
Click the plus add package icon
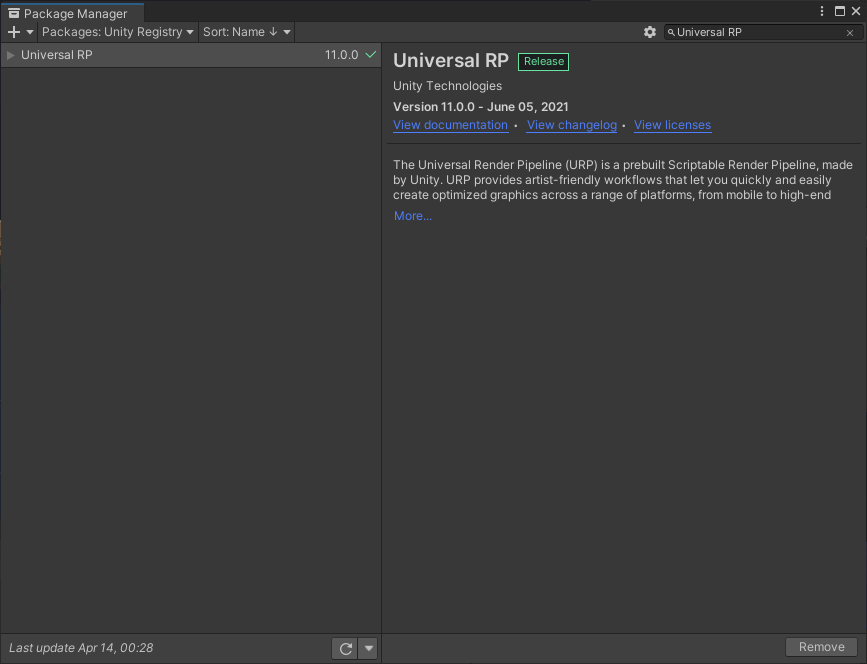pyautogui.click(x=14, y=32)
